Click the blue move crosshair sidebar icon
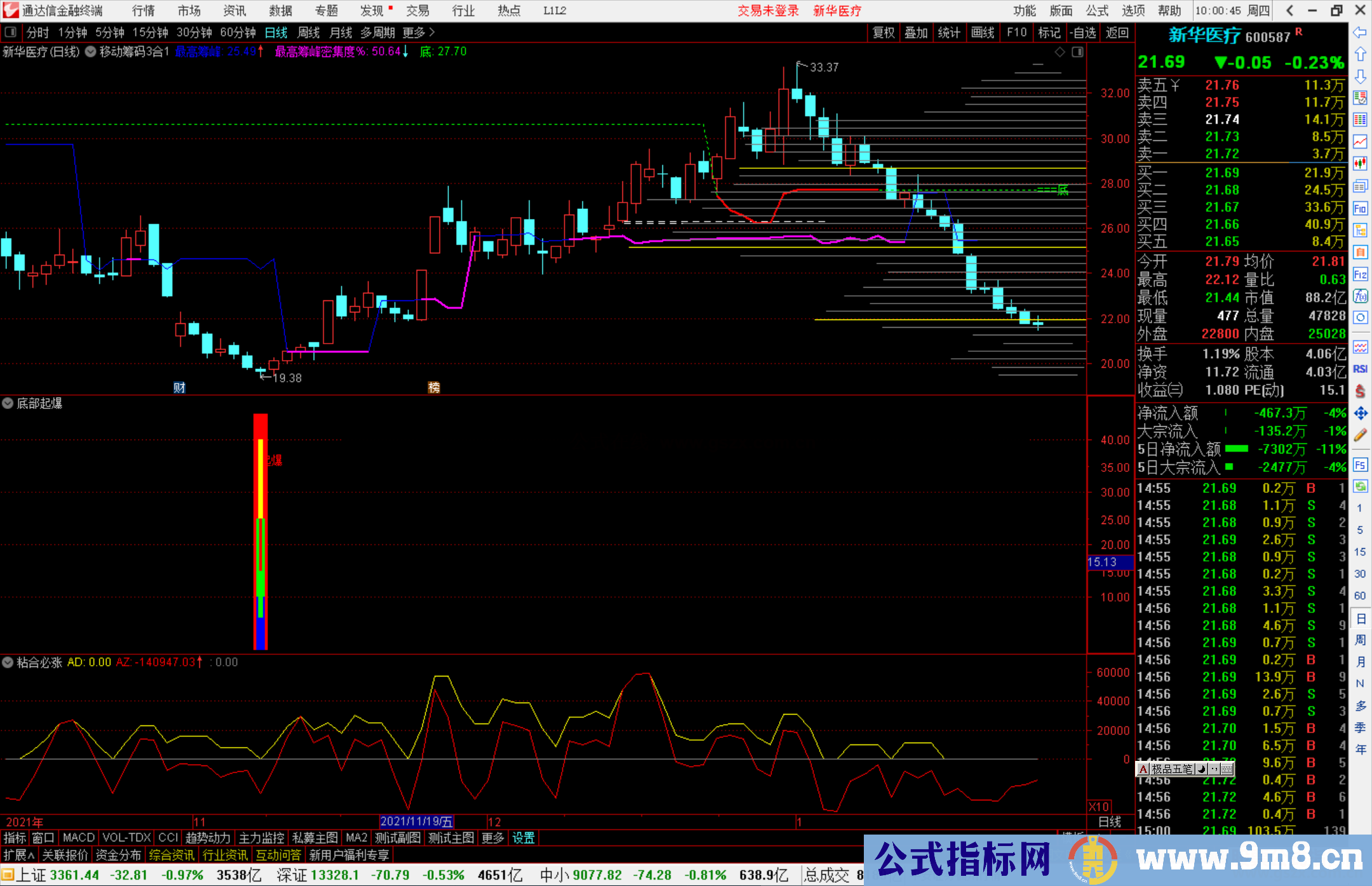1372x886 pixels. tap(1360, 413)
